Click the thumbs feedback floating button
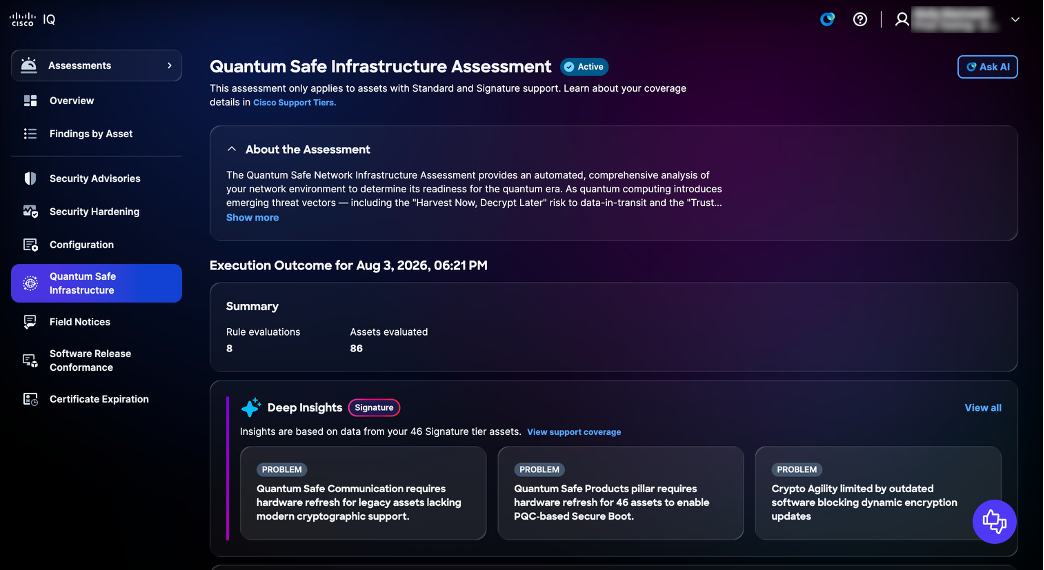Viewport: 1044px width, 570px height. coord(994,521)
